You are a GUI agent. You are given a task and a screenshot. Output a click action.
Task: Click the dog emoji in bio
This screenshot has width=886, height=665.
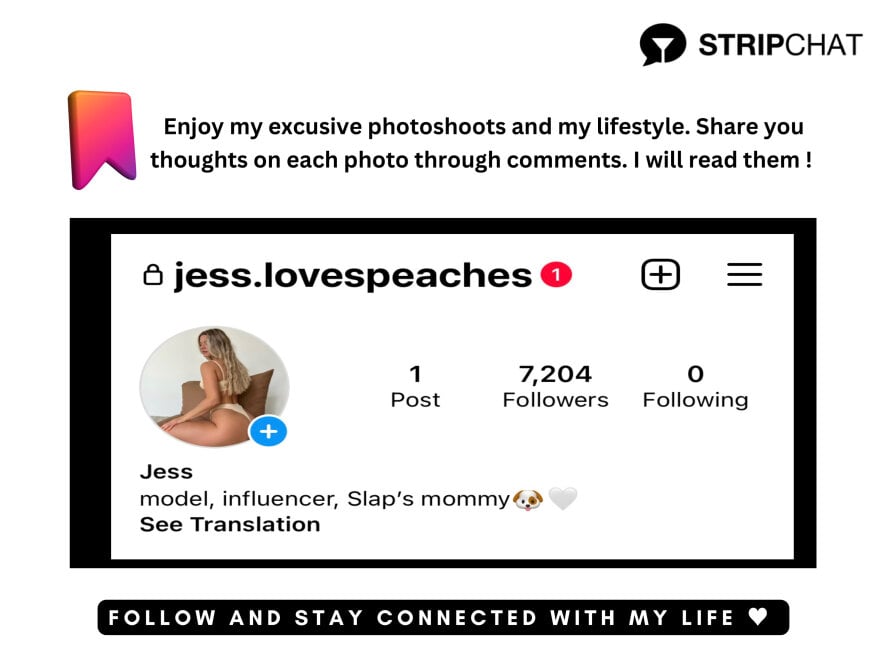tap(528, 499)
